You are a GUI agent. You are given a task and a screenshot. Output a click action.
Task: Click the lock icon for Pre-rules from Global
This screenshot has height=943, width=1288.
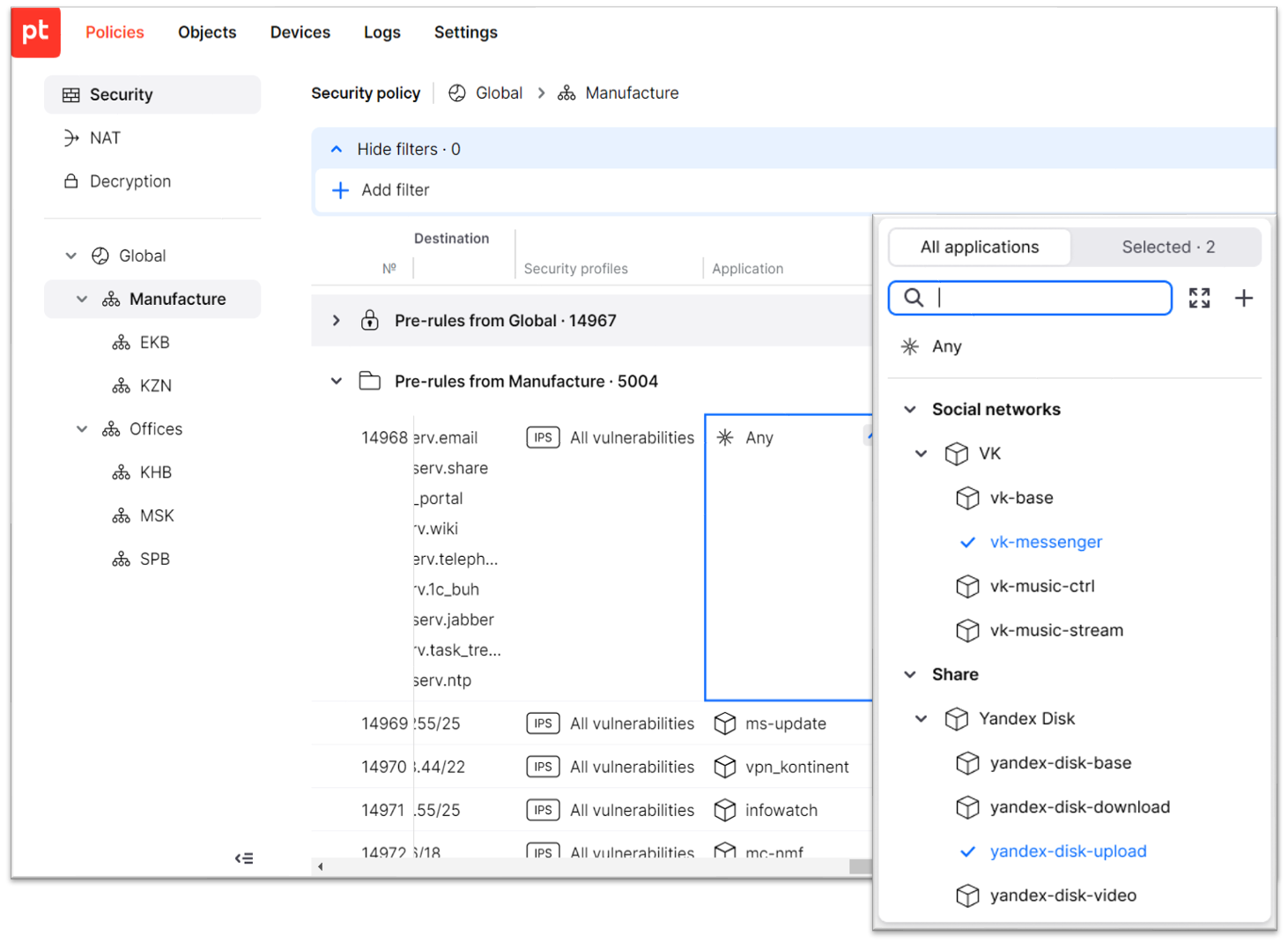(x=370, y=321)
